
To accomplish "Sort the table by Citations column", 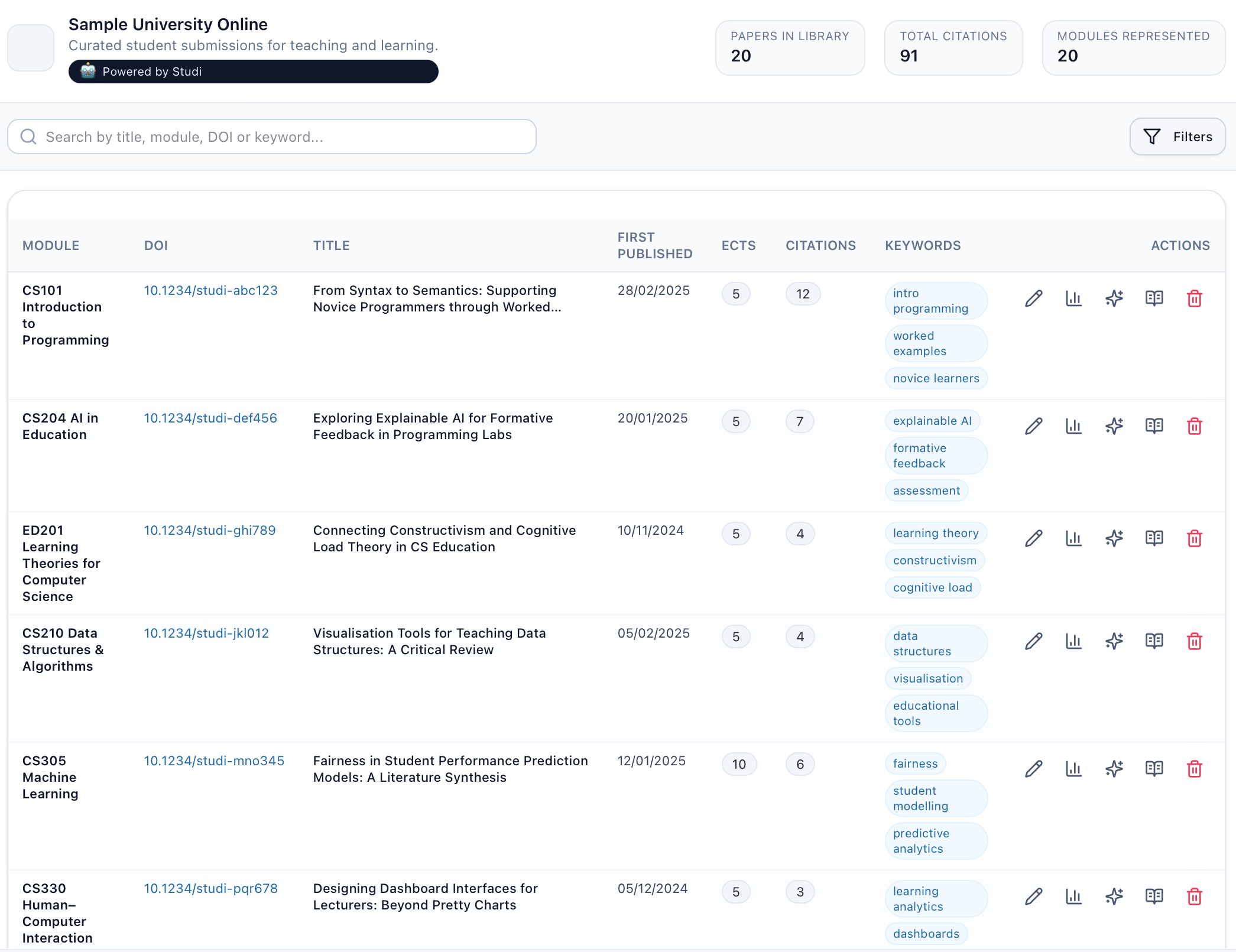I will click(x=820, y=245).
